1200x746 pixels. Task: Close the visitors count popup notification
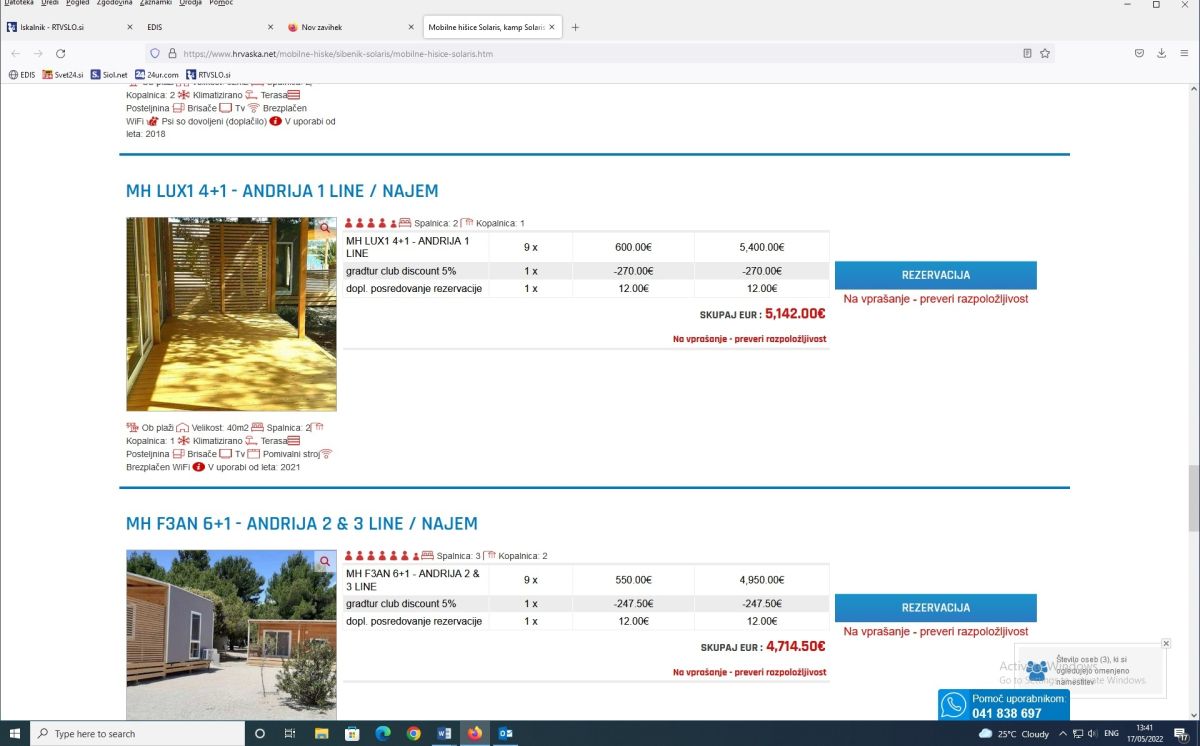(1166, 643)
